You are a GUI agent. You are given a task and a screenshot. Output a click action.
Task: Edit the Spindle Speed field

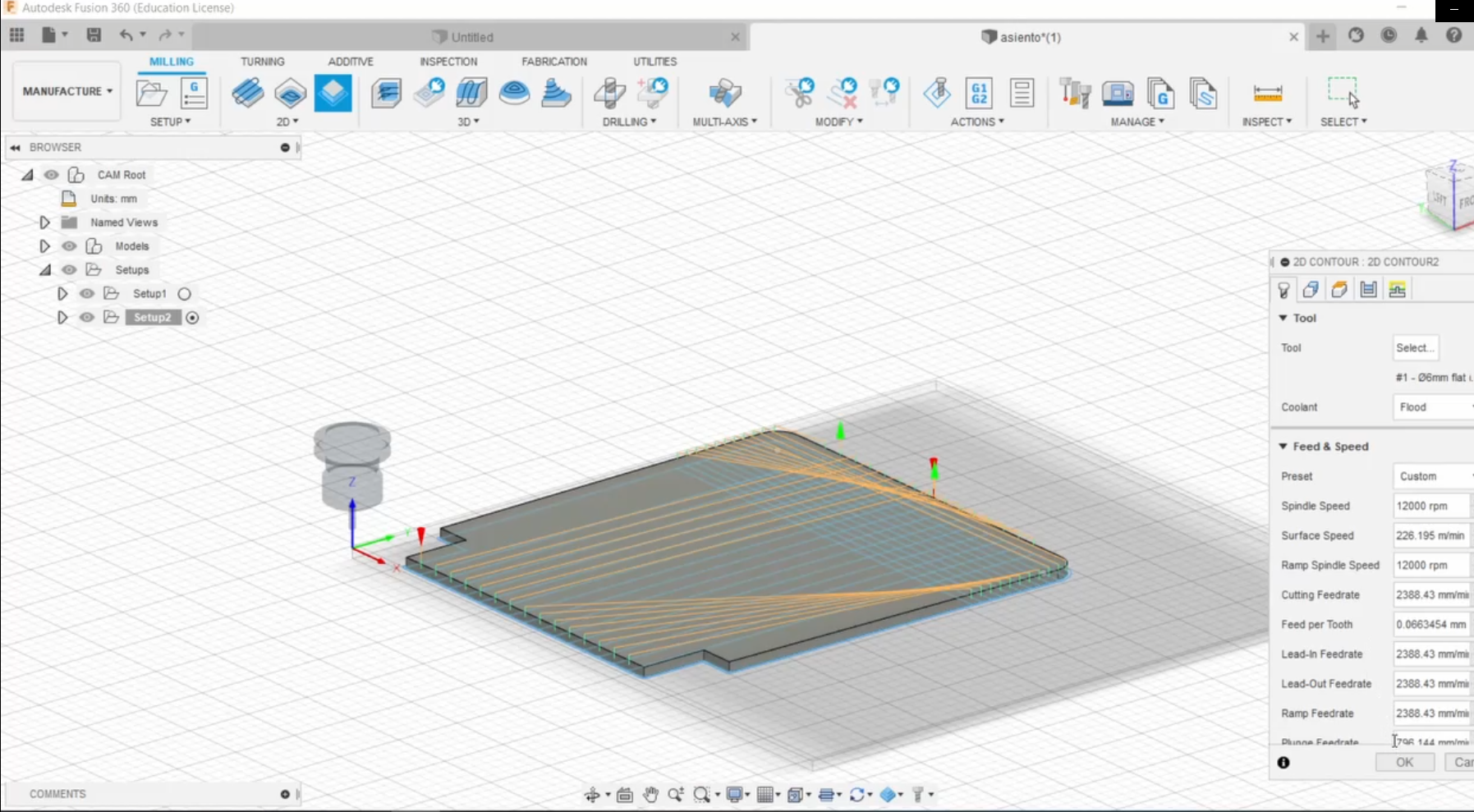coord(1431,506)
